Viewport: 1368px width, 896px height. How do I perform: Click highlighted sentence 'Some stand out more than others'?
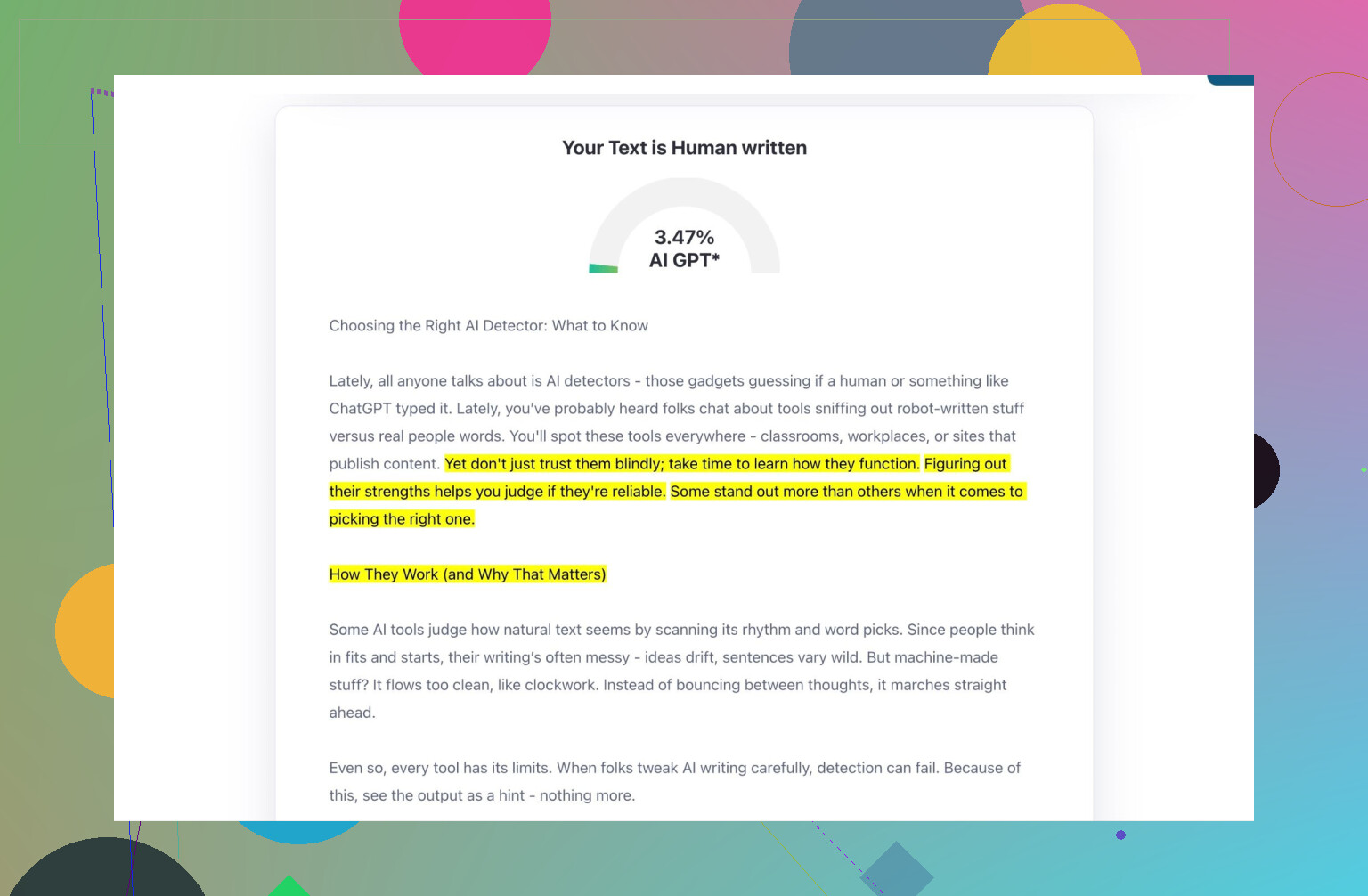(846, 492)
